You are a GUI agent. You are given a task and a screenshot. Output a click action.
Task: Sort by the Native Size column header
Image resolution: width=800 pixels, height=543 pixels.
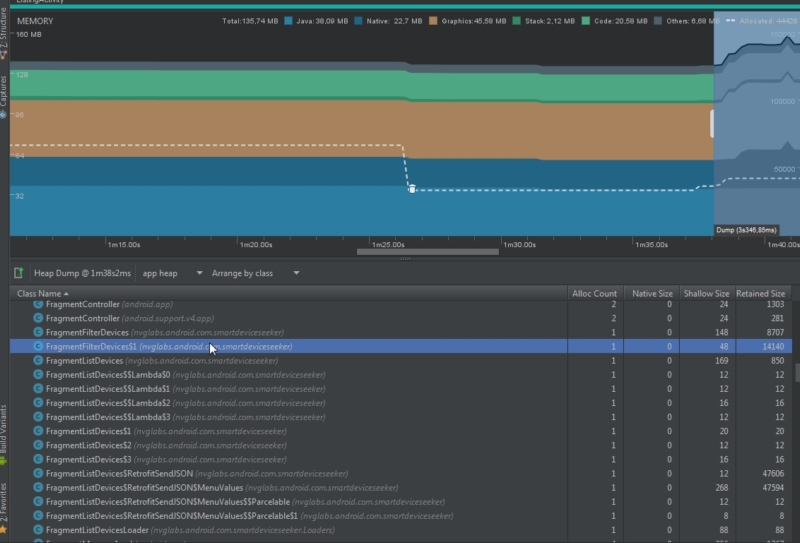[652, 293]
